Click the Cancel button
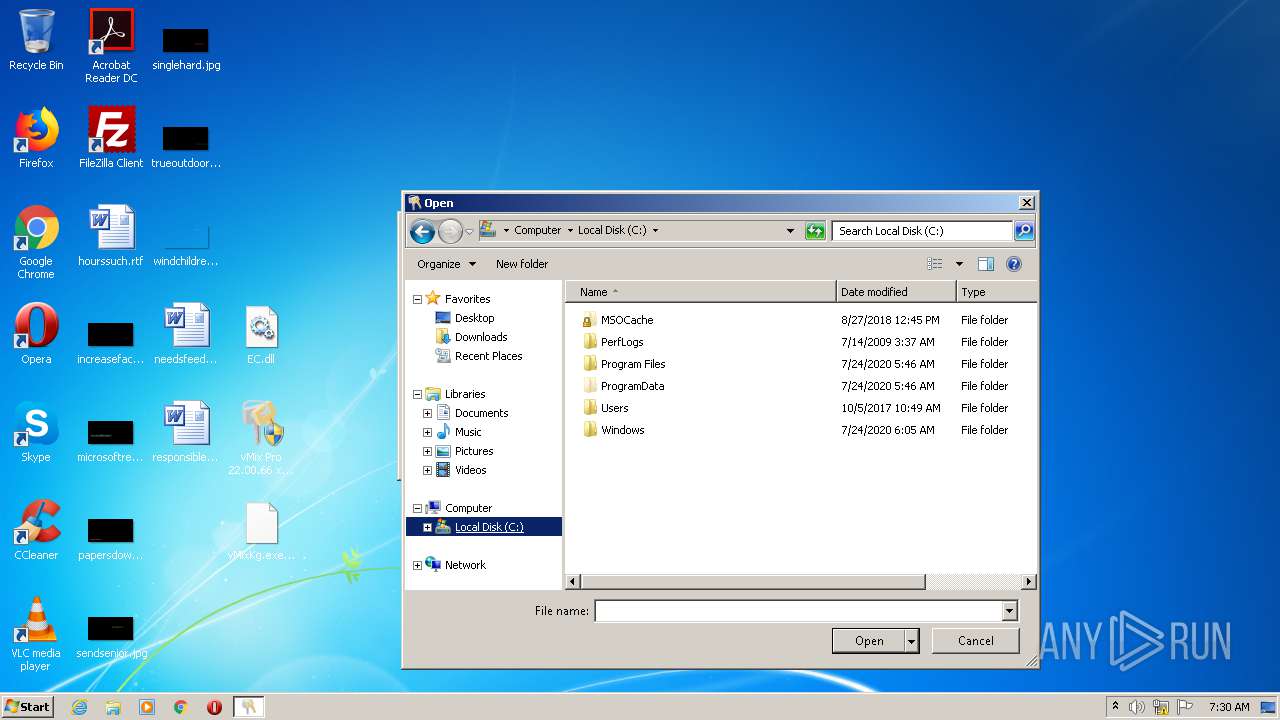 975,641
